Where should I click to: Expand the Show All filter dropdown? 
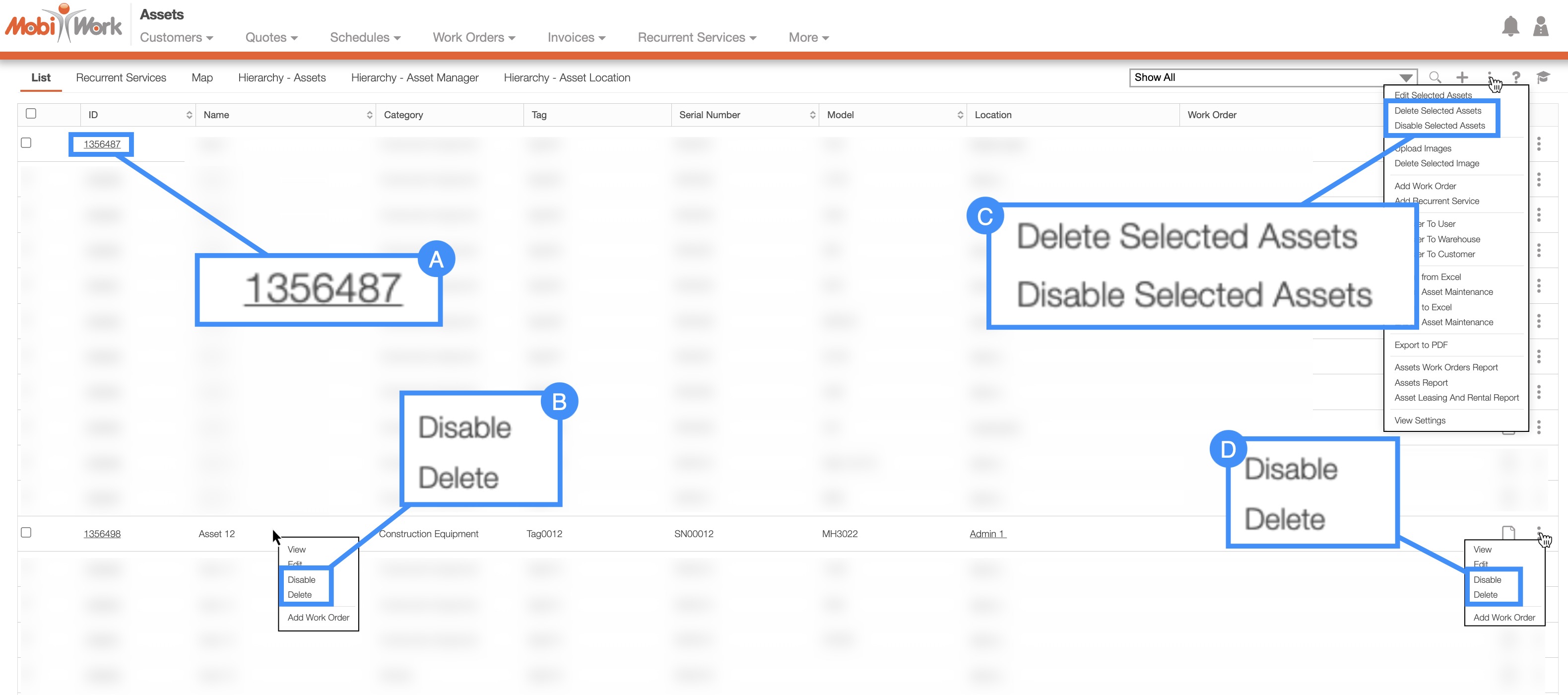coord(1405,78)
